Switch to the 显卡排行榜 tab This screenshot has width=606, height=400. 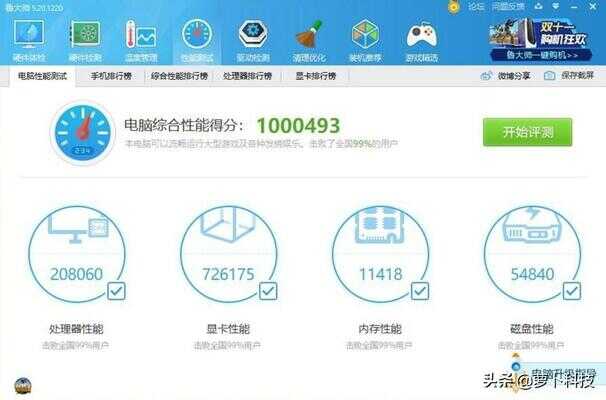pyautogui.click(x=316, y=76)
